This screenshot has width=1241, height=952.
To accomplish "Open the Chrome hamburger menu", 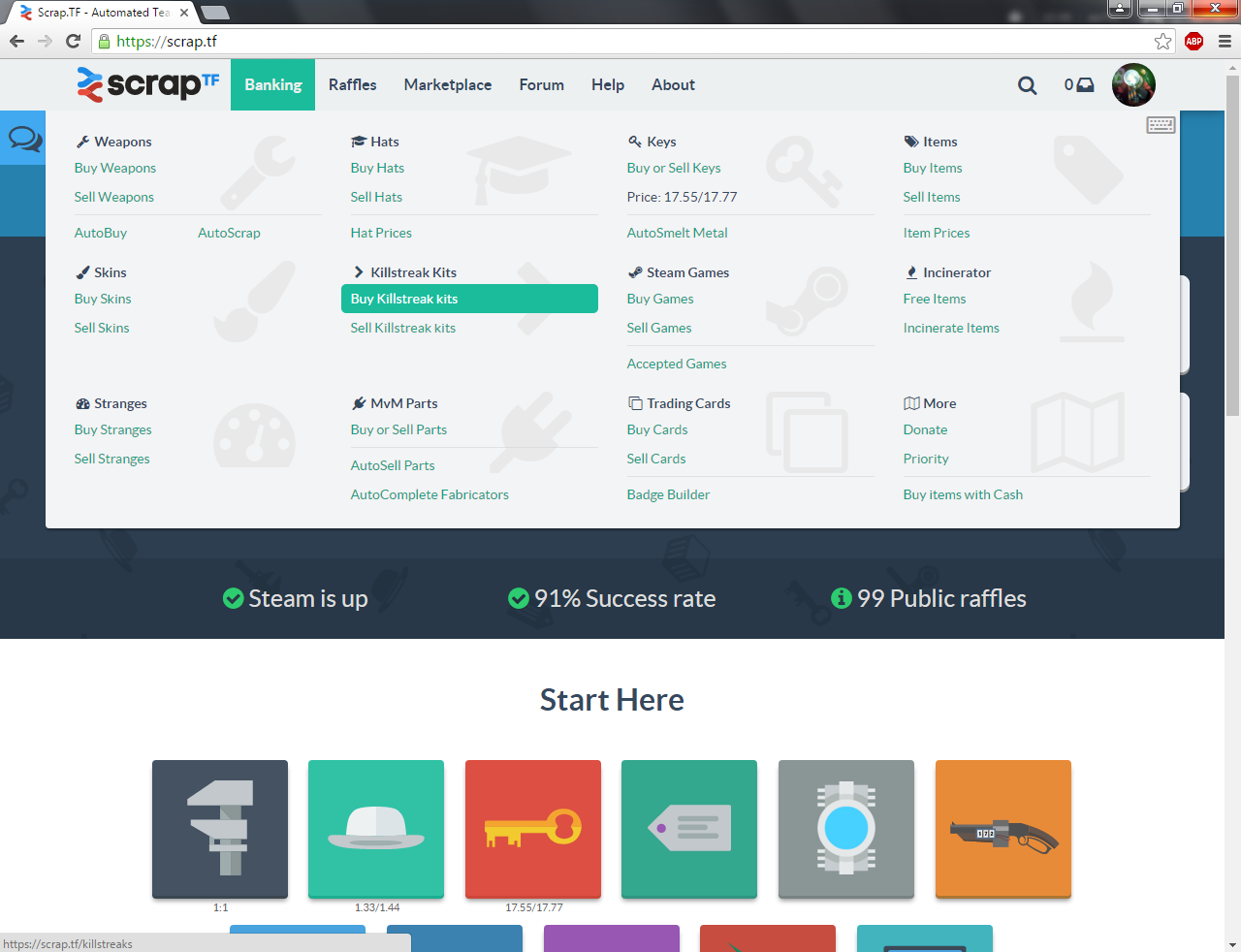I will click(1225, 41).
